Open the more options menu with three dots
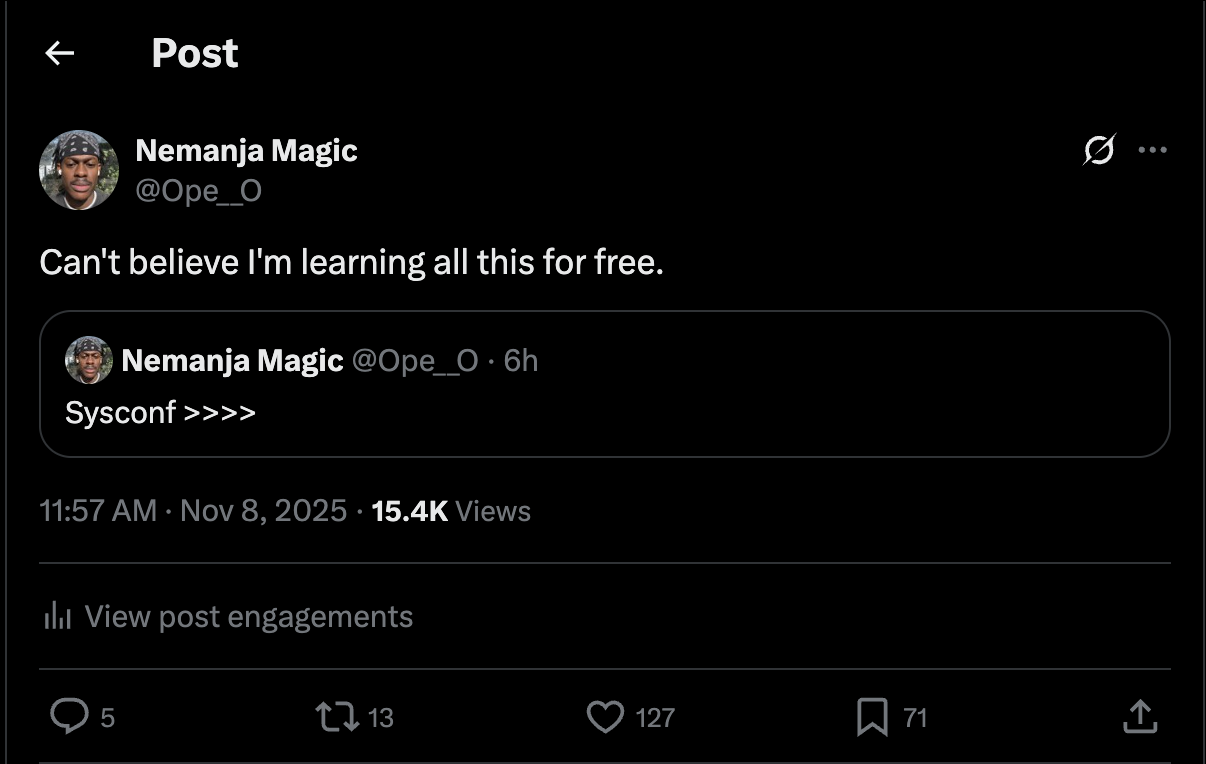 coord(1154,149)
